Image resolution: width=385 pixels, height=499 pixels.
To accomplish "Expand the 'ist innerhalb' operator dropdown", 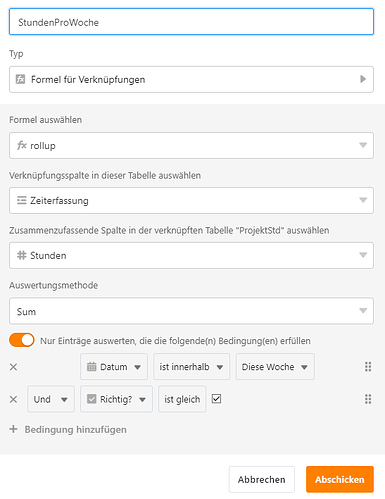I will 191,367.
